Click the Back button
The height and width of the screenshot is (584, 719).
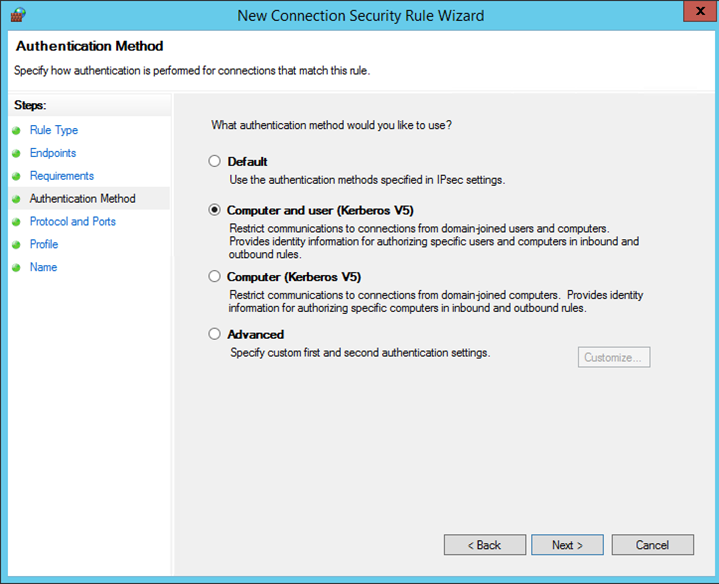click(485, 545)
